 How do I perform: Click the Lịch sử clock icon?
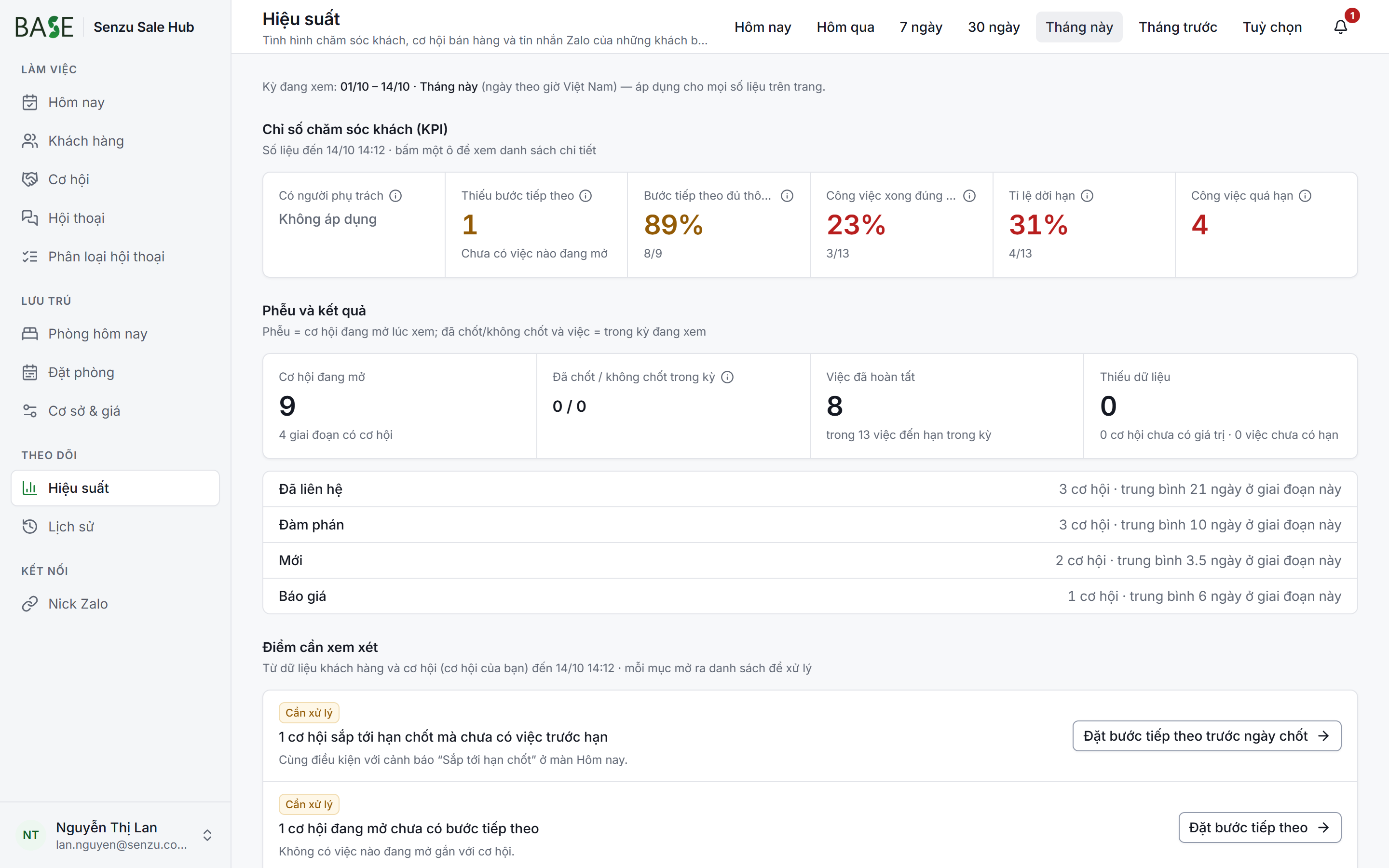point(30,527)
